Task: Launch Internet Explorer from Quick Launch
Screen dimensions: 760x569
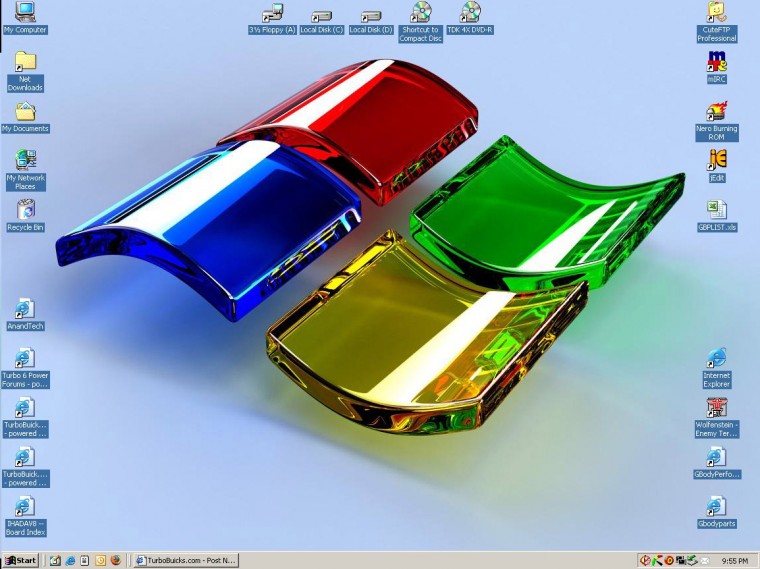Action: 70,561
